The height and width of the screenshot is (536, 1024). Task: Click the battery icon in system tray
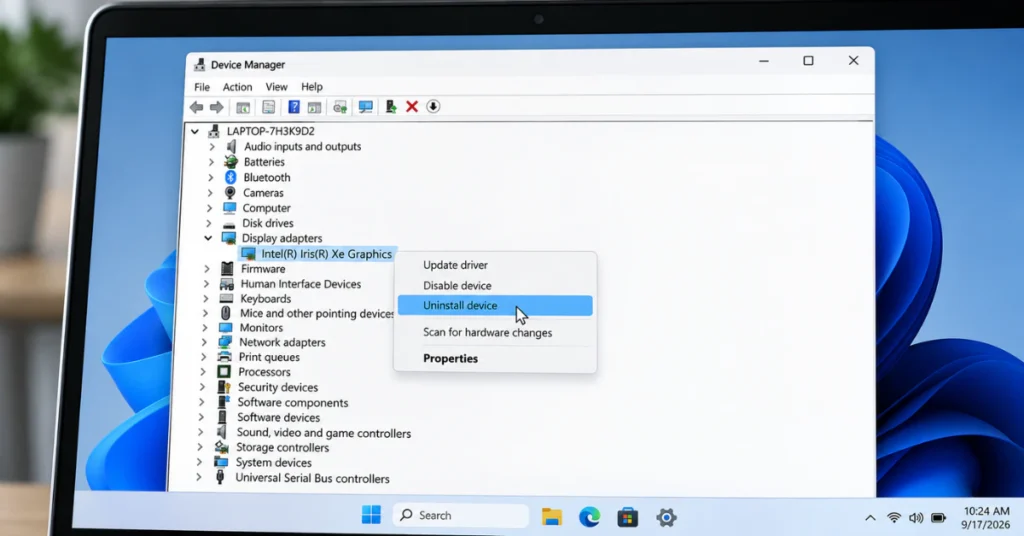(938, 518)
